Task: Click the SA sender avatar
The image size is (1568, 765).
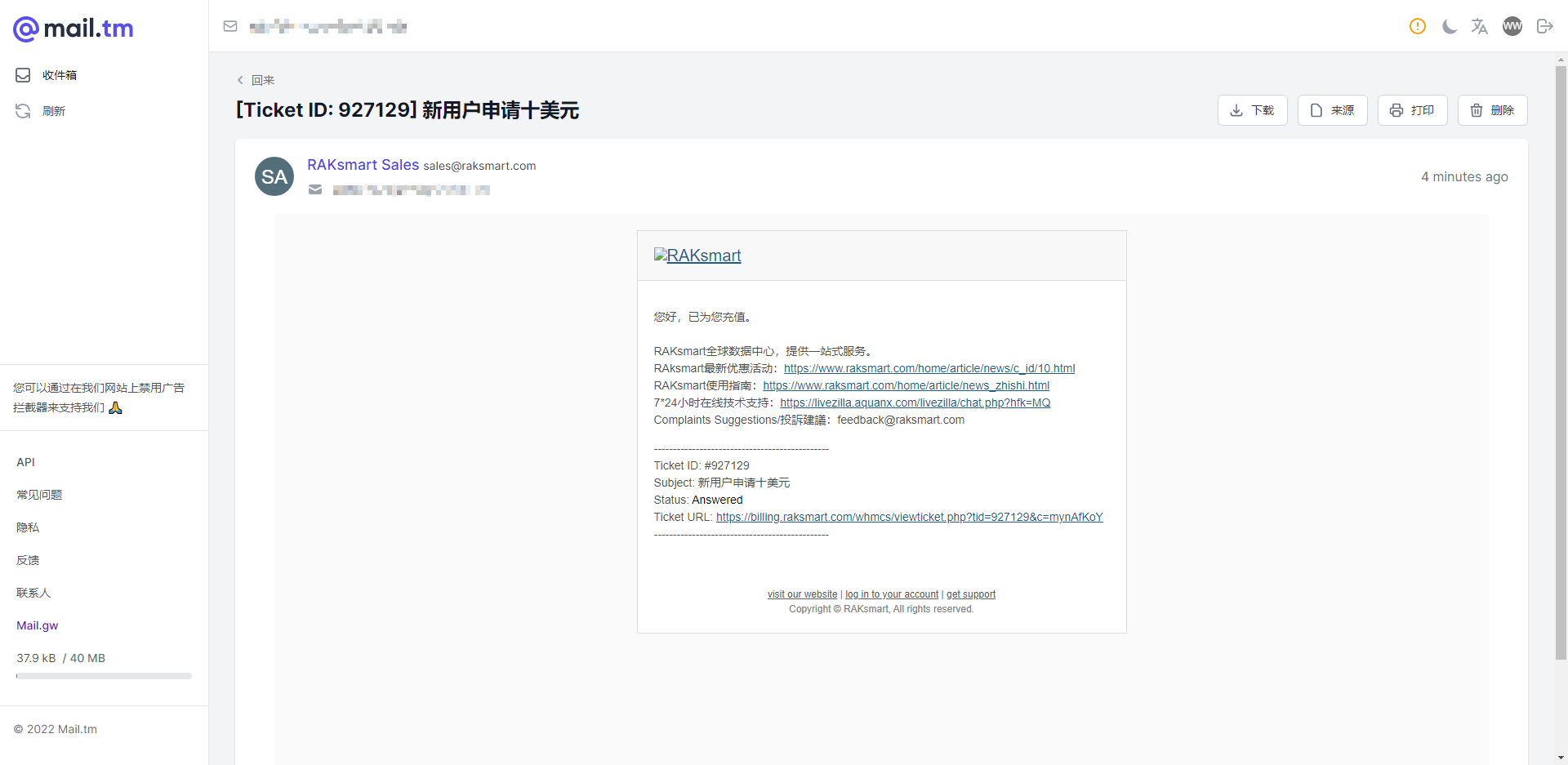Action: [274, 176]
